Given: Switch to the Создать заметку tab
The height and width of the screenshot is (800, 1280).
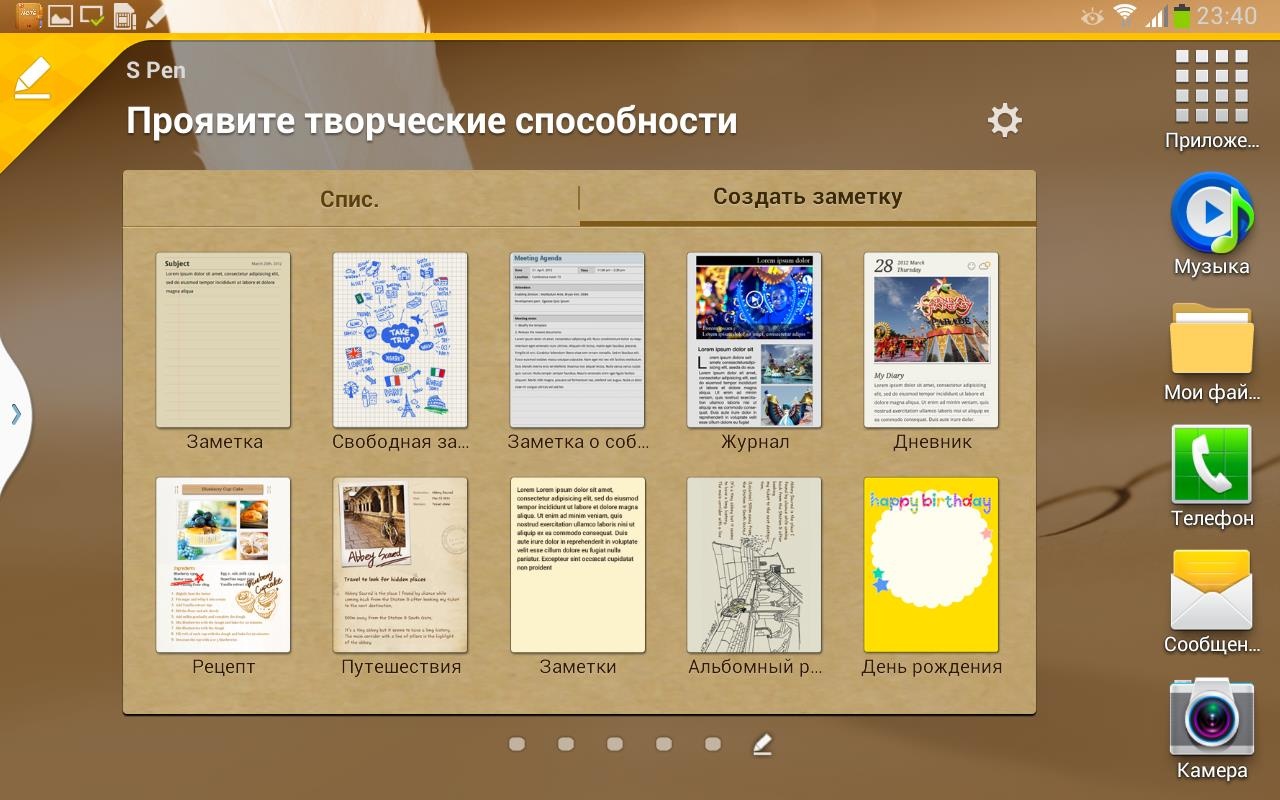Looking at the screenshot, I should click(x=807, y=197).
